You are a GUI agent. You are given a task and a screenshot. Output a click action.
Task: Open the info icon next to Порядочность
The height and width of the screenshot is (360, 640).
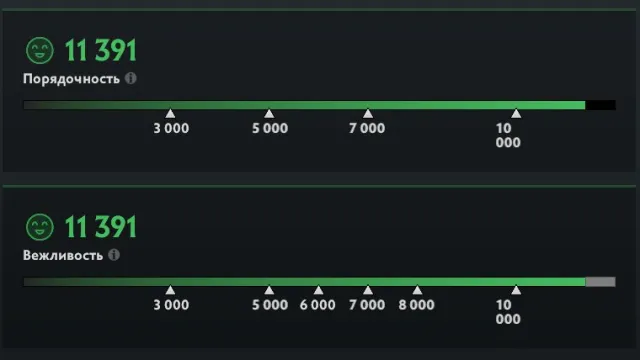pyautogui.click(x=131, y=78)
